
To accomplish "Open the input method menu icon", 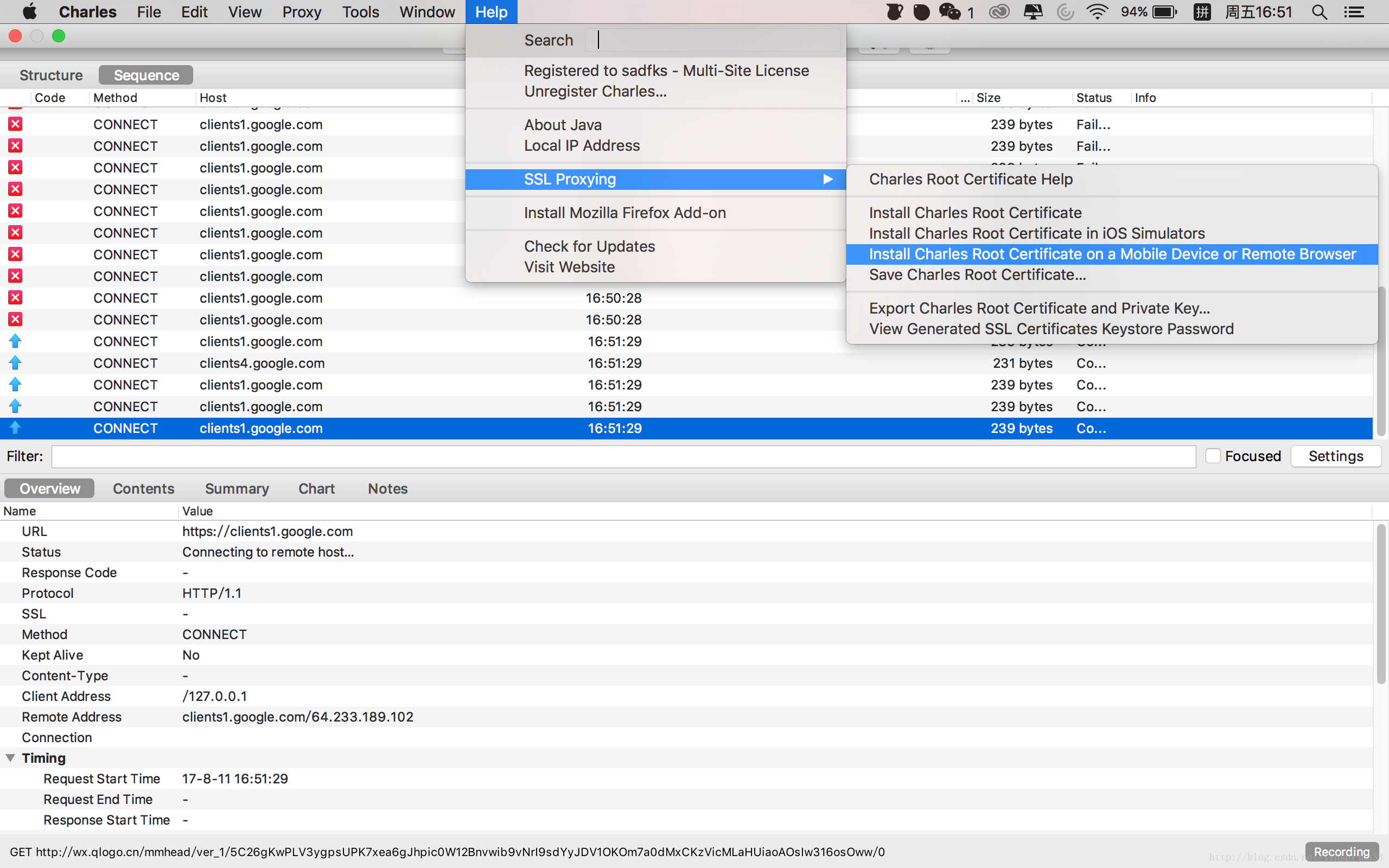I will pos(1202,11).
